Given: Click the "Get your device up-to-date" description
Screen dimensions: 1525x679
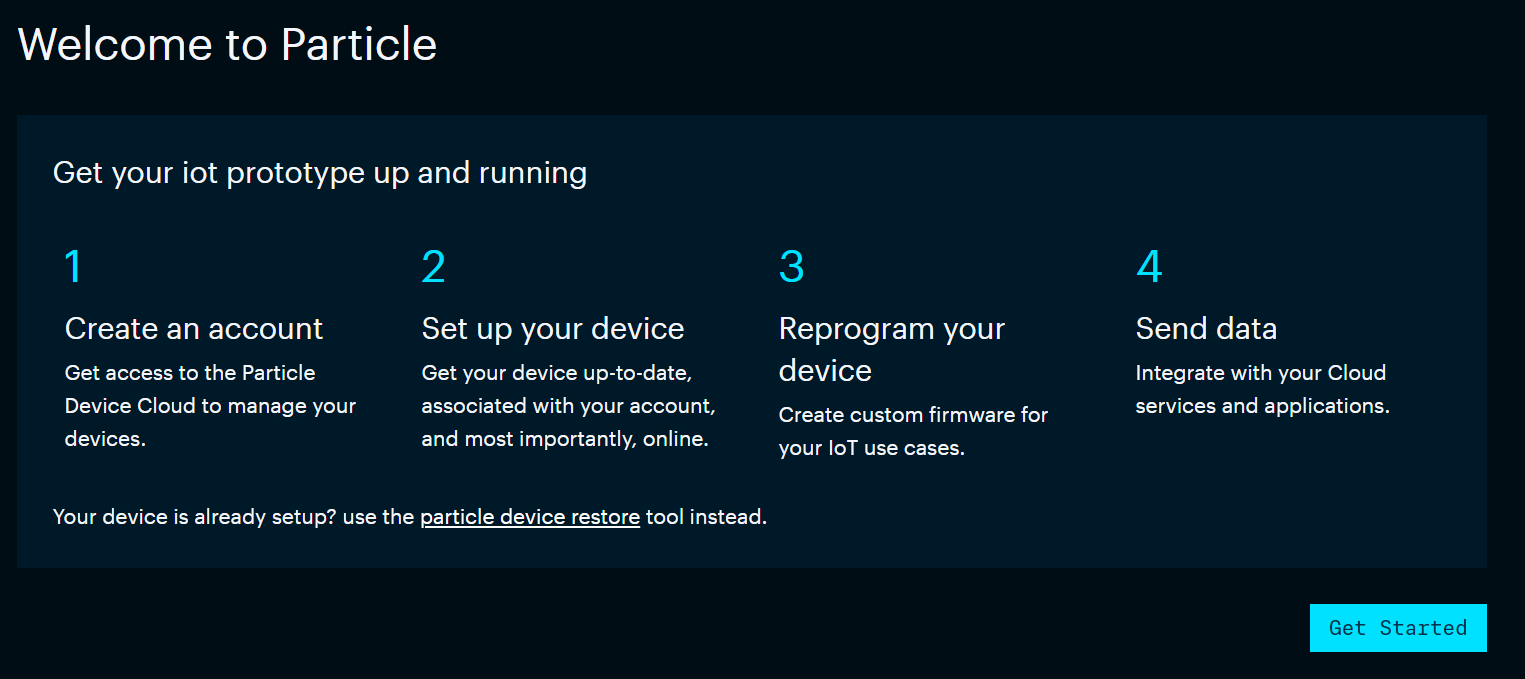Looking at the screenshot, I should (568, 406).
